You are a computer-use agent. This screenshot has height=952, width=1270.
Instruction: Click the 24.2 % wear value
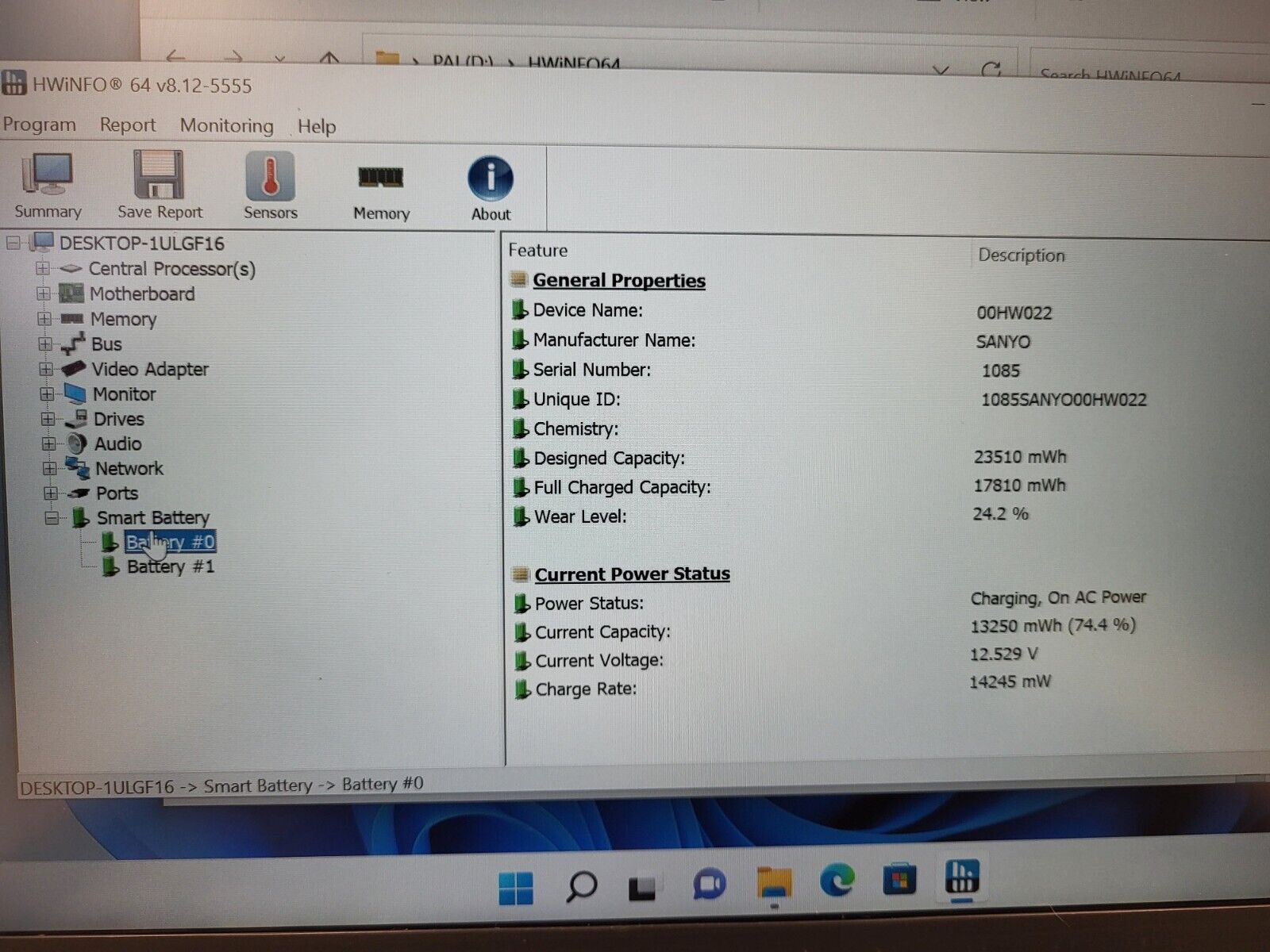point(1000,514)
